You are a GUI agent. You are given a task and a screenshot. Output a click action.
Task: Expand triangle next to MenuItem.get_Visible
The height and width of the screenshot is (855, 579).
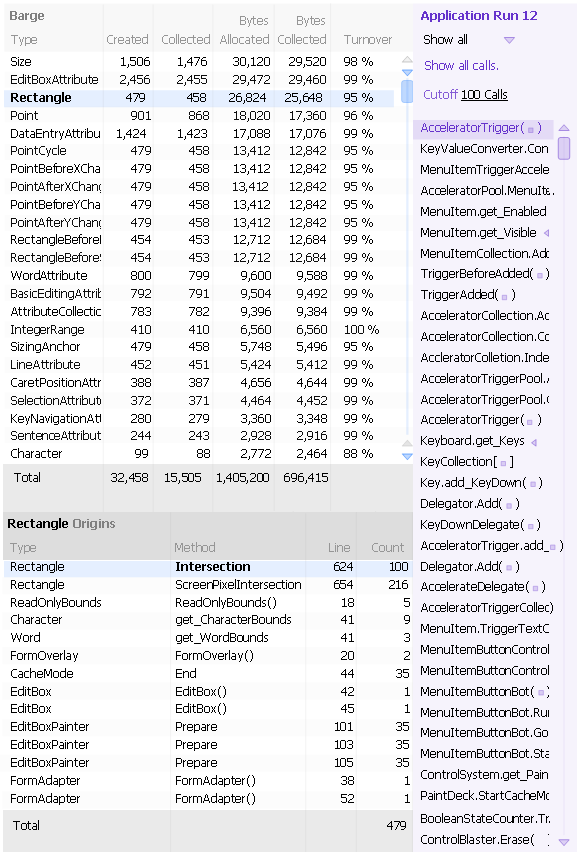point(546,233)
